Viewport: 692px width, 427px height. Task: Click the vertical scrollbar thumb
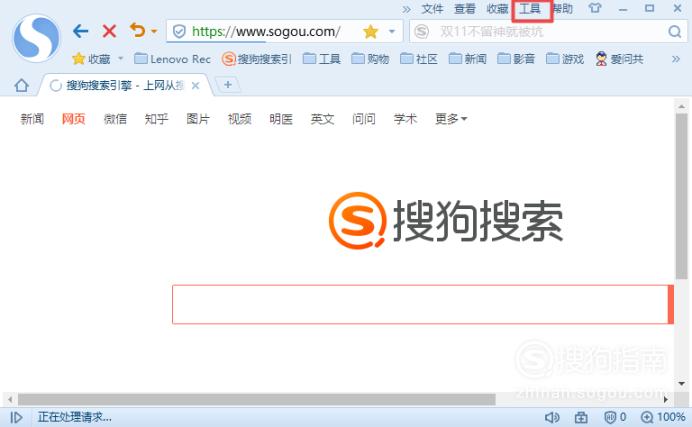click(681, 196)
